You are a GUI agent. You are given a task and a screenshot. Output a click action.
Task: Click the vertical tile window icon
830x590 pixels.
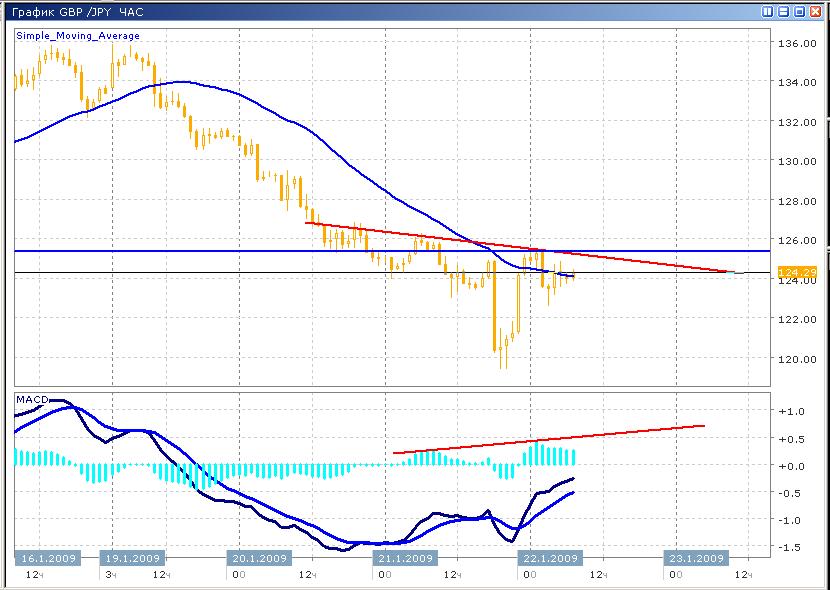[768, 12]
